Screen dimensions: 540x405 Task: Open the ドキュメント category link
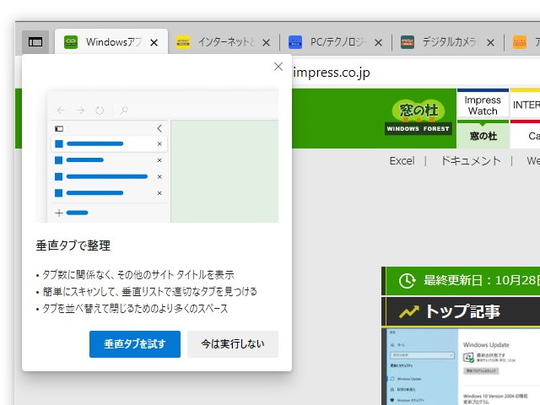[471, 161]
